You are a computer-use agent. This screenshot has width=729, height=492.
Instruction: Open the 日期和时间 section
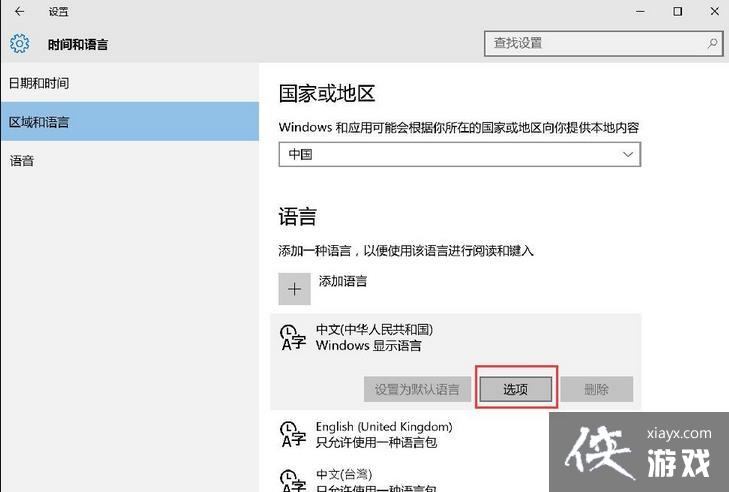coord(130,83)
